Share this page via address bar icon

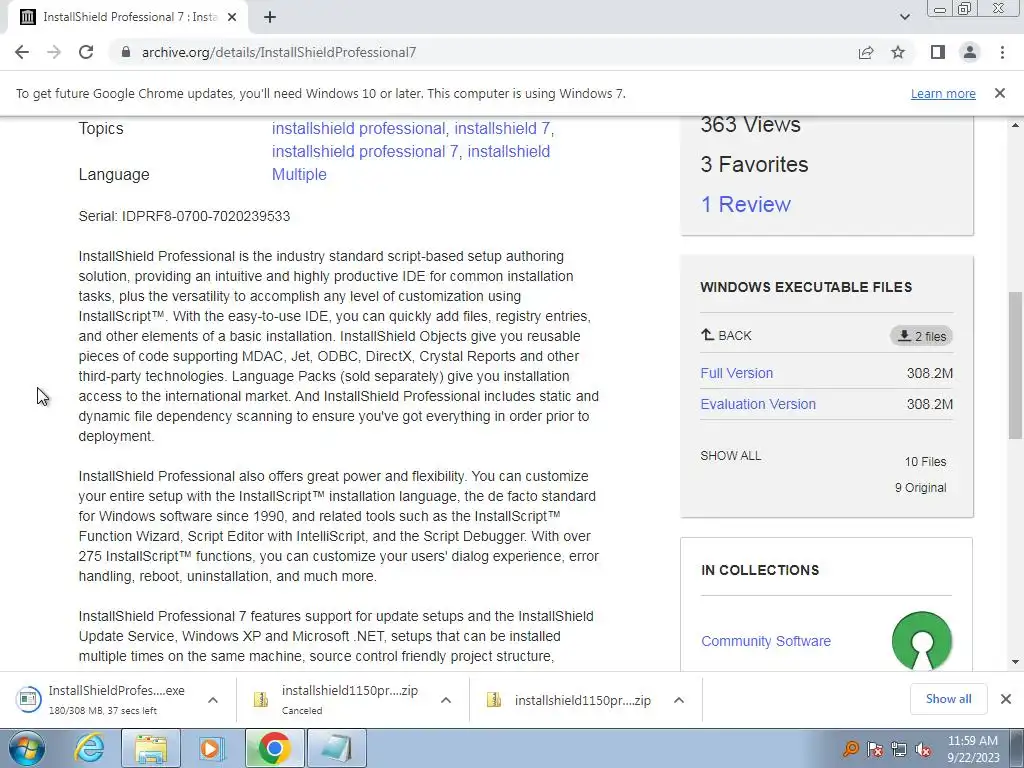tap(866, 52)
